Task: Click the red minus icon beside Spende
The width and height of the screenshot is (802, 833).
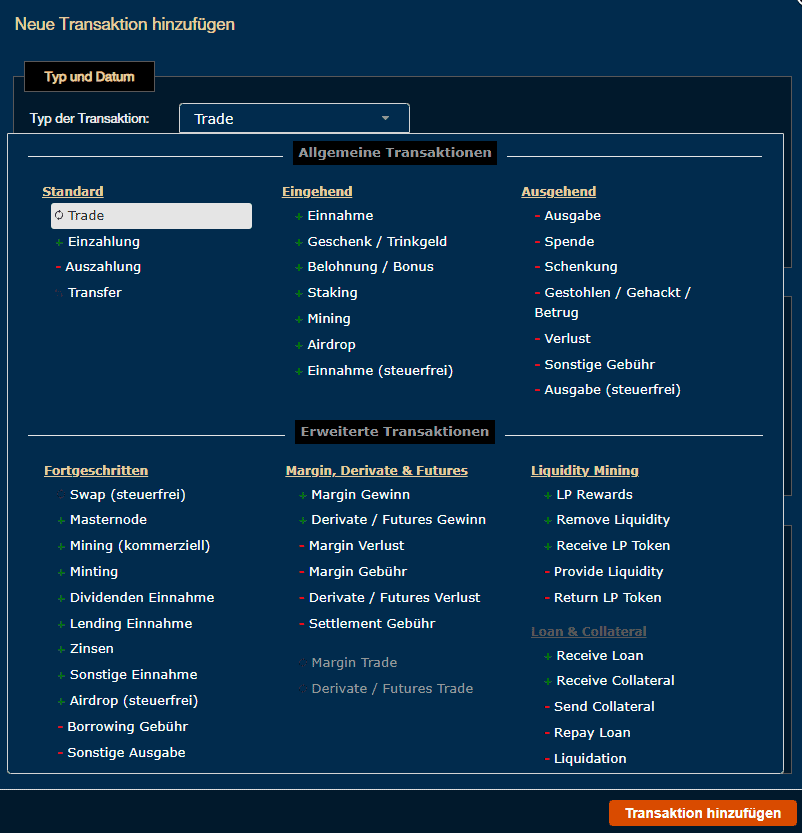Action: [537, 241]
